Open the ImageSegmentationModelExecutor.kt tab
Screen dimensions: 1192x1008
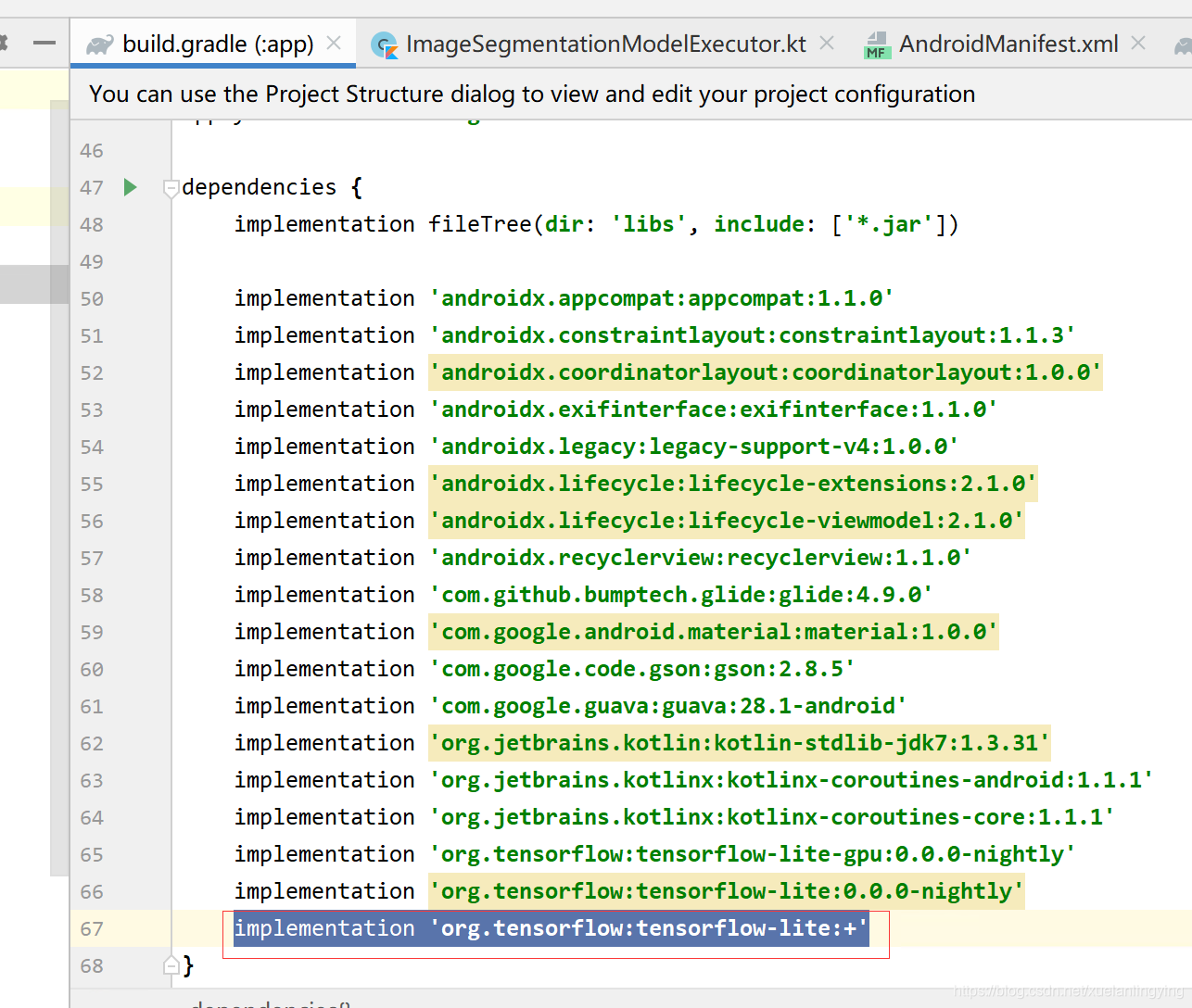pos(605,44)
